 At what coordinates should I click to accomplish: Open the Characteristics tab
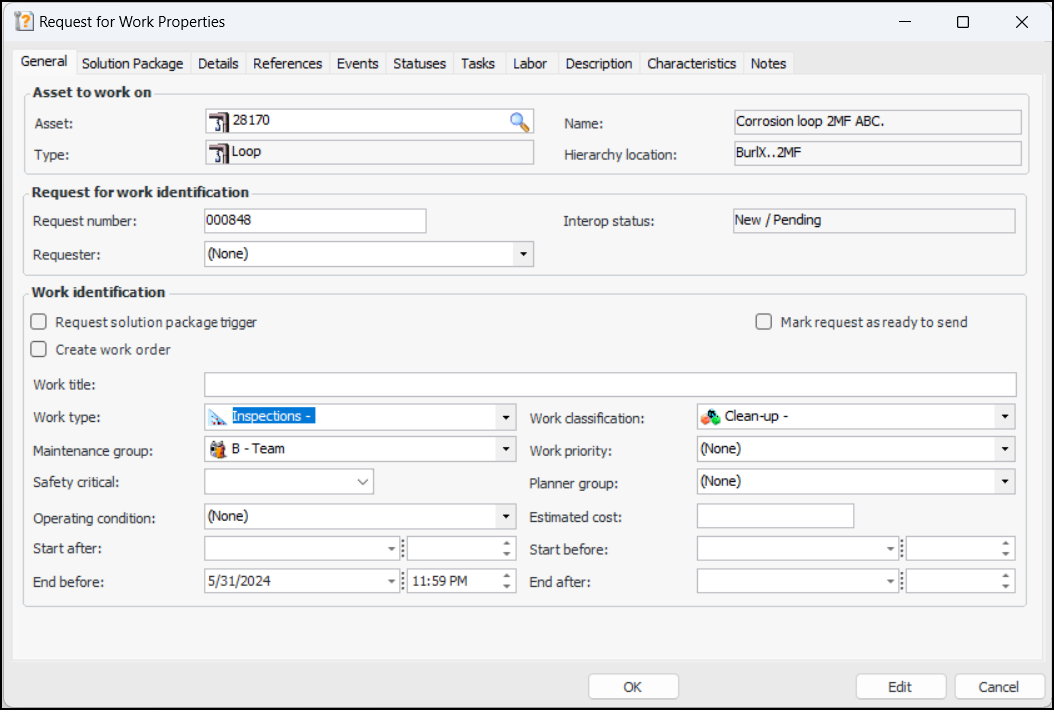(x=691, y=63)
